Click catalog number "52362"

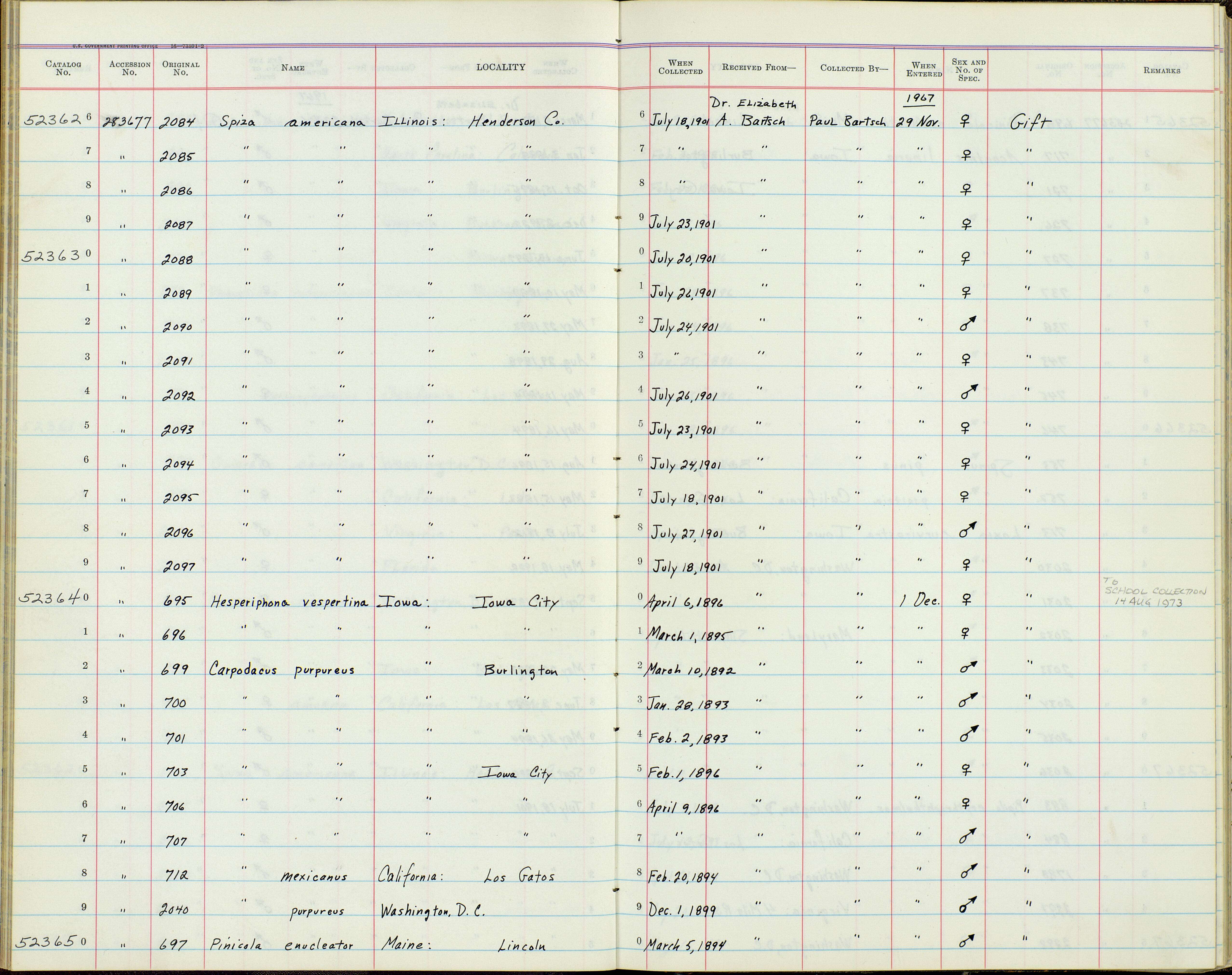tap(53, 120)
